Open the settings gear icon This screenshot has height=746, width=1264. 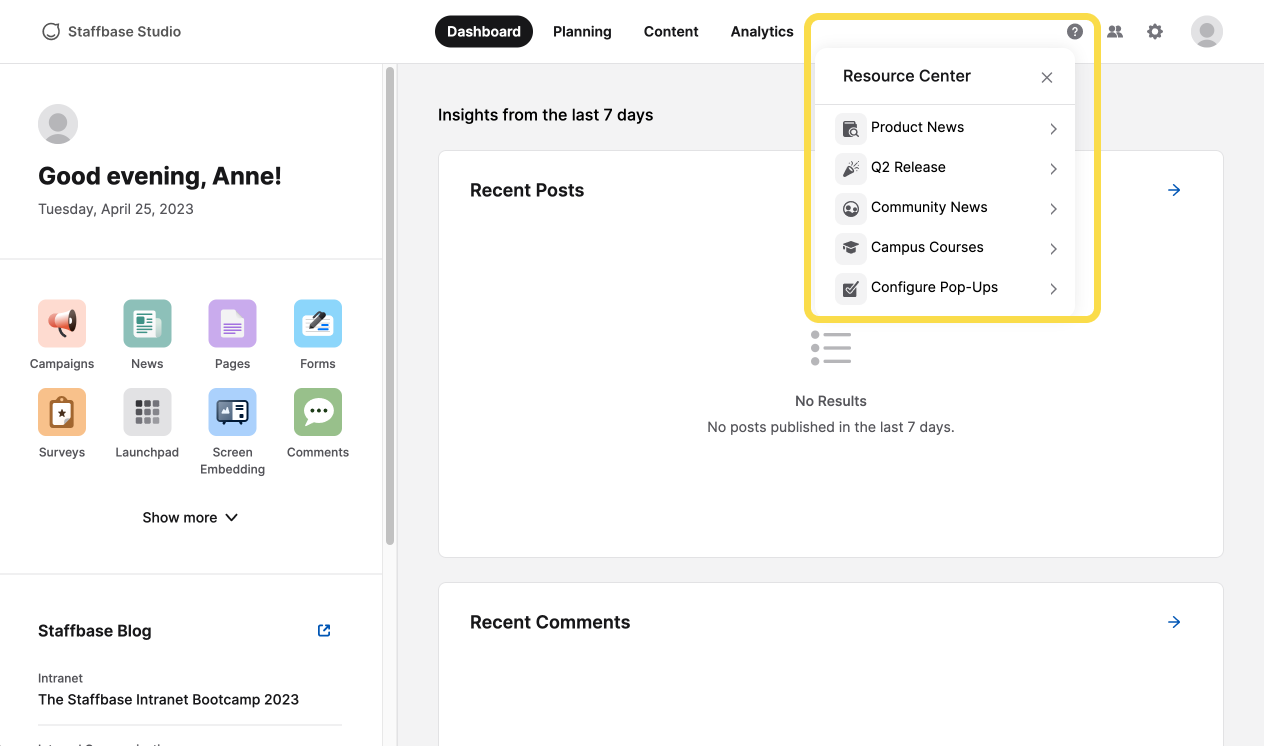pos(1155,31)
